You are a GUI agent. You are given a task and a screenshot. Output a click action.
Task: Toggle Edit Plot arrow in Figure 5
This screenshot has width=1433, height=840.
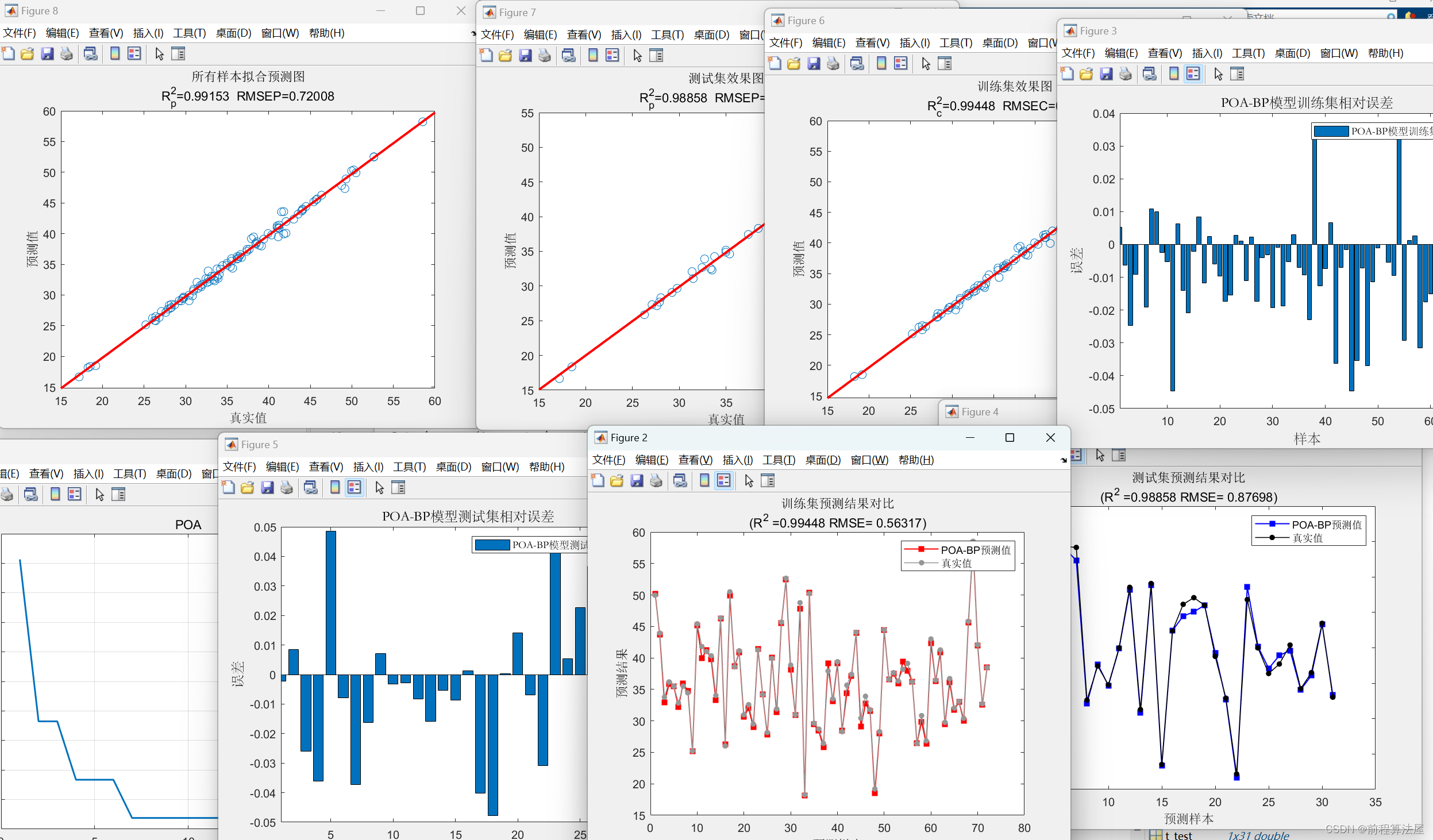click(x=379, y=488)
